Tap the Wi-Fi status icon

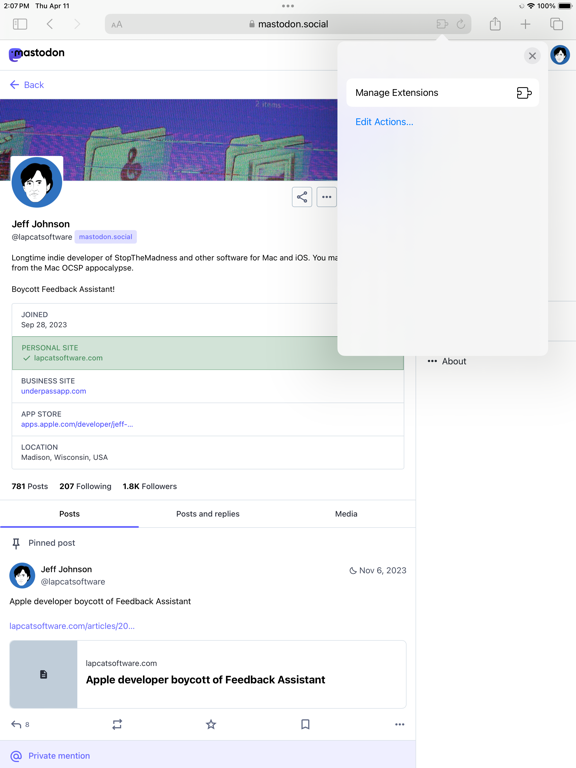pyautogui.click(x=530, y=6)
